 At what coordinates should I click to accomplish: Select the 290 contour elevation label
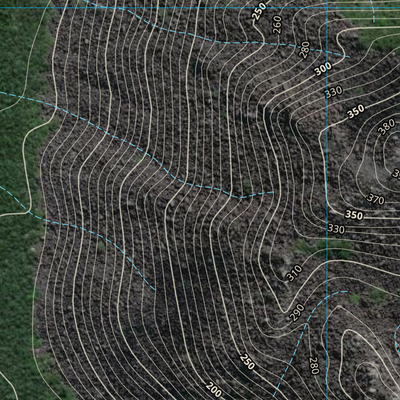[297, 312]
